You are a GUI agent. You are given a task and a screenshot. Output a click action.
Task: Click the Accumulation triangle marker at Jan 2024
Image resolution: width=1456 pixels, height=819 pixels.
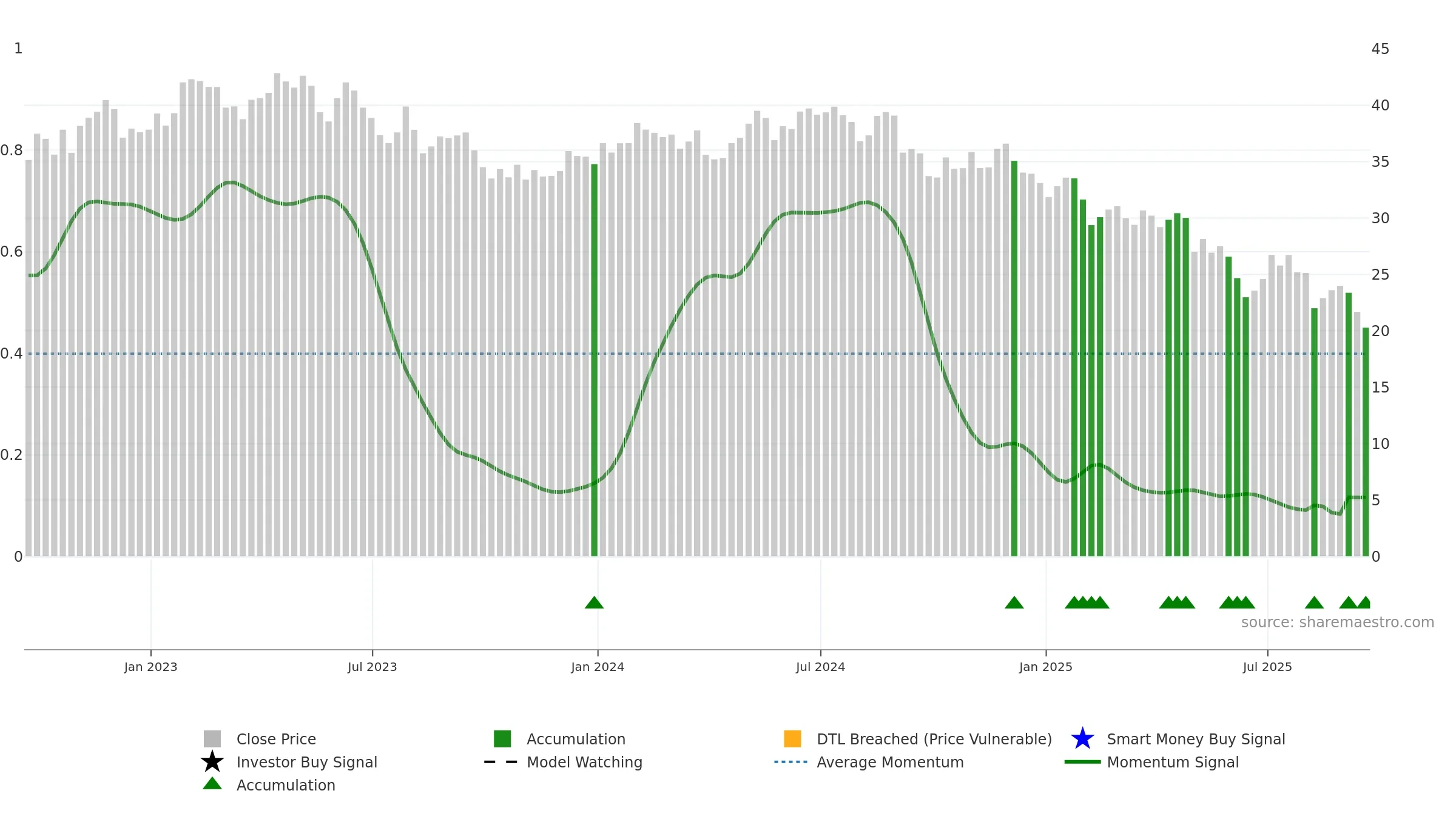coord(594,602)
